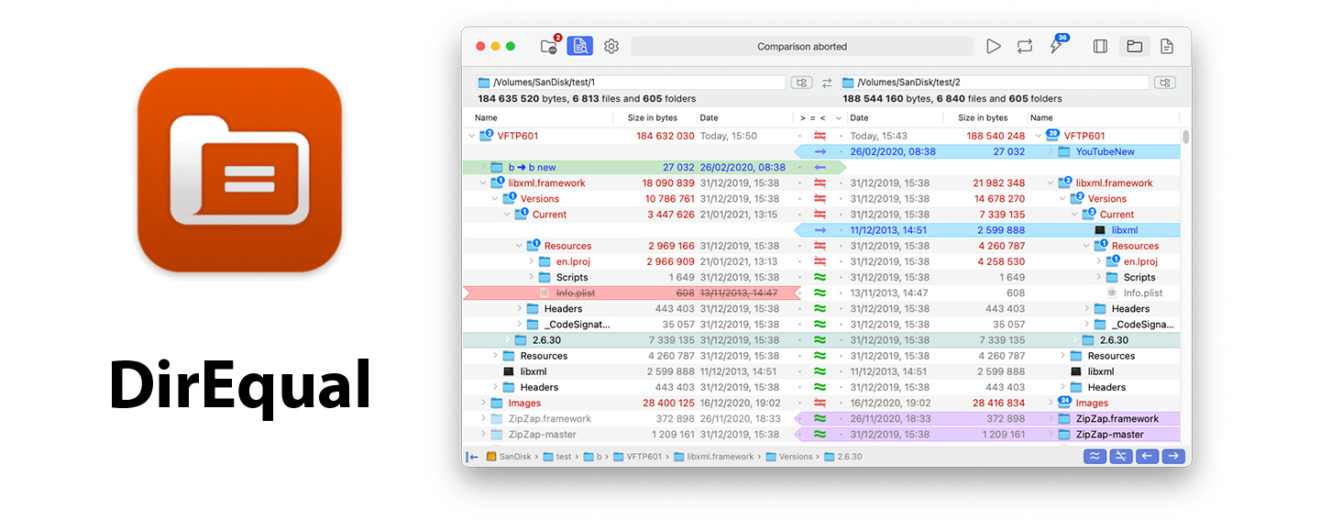Collapse left Current folder
Image resolution: width=1320 pixels, height=520 pixels.
click(507, 214)
